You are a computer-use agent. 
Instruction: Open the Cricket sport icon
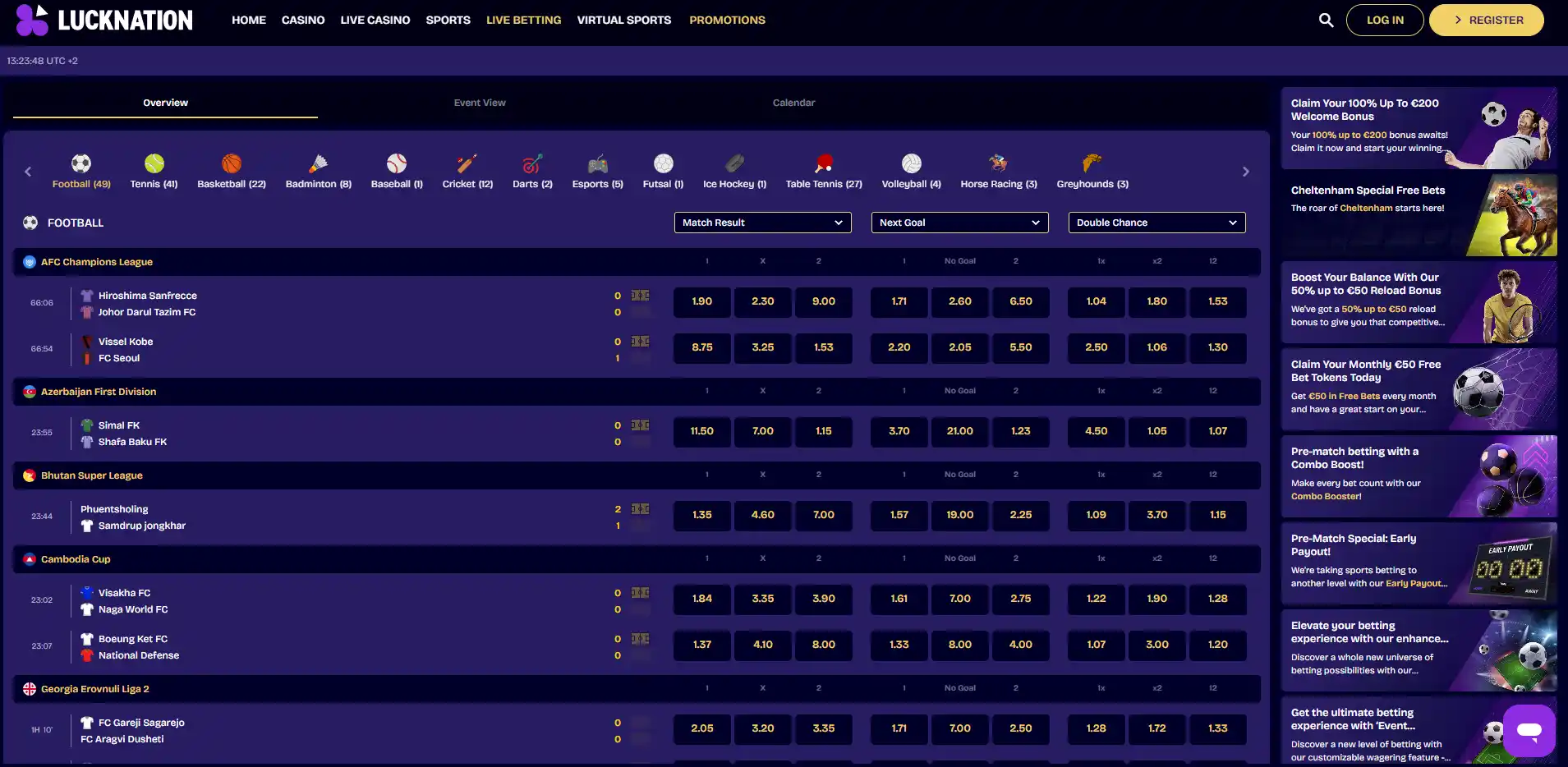(x=467, y=163)
